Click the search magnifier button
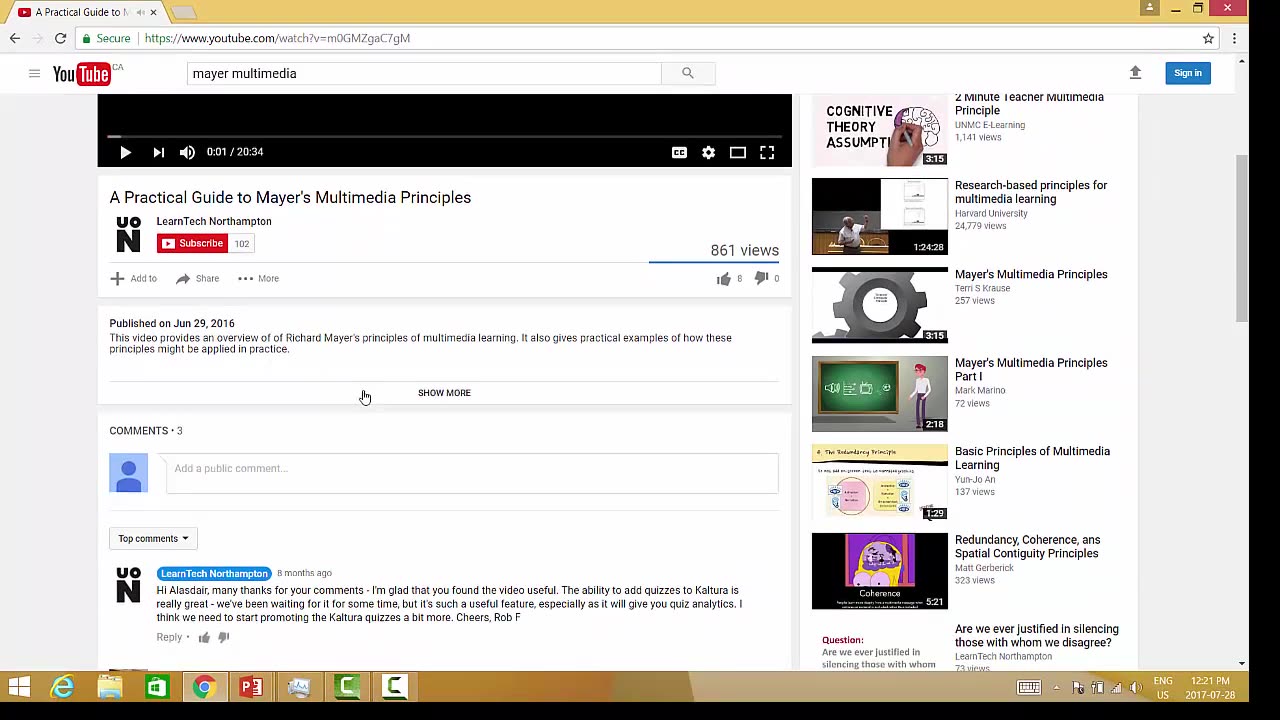This screenshot has height=720, width=1280. pos(687,73)
